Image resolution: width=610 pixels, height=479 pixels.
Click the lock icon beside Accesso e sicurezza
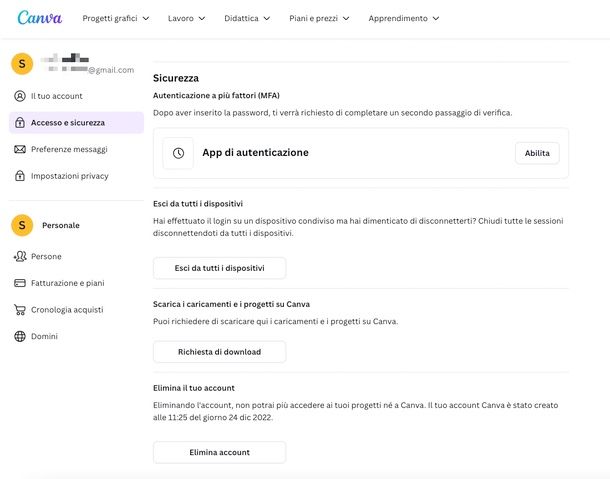(20, 123)
